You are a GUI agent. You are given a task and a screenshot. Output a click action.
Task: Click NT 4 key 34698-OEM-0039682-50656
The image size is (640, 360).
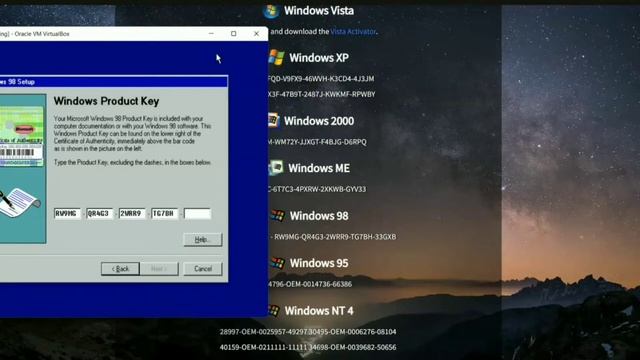point(352,347)
